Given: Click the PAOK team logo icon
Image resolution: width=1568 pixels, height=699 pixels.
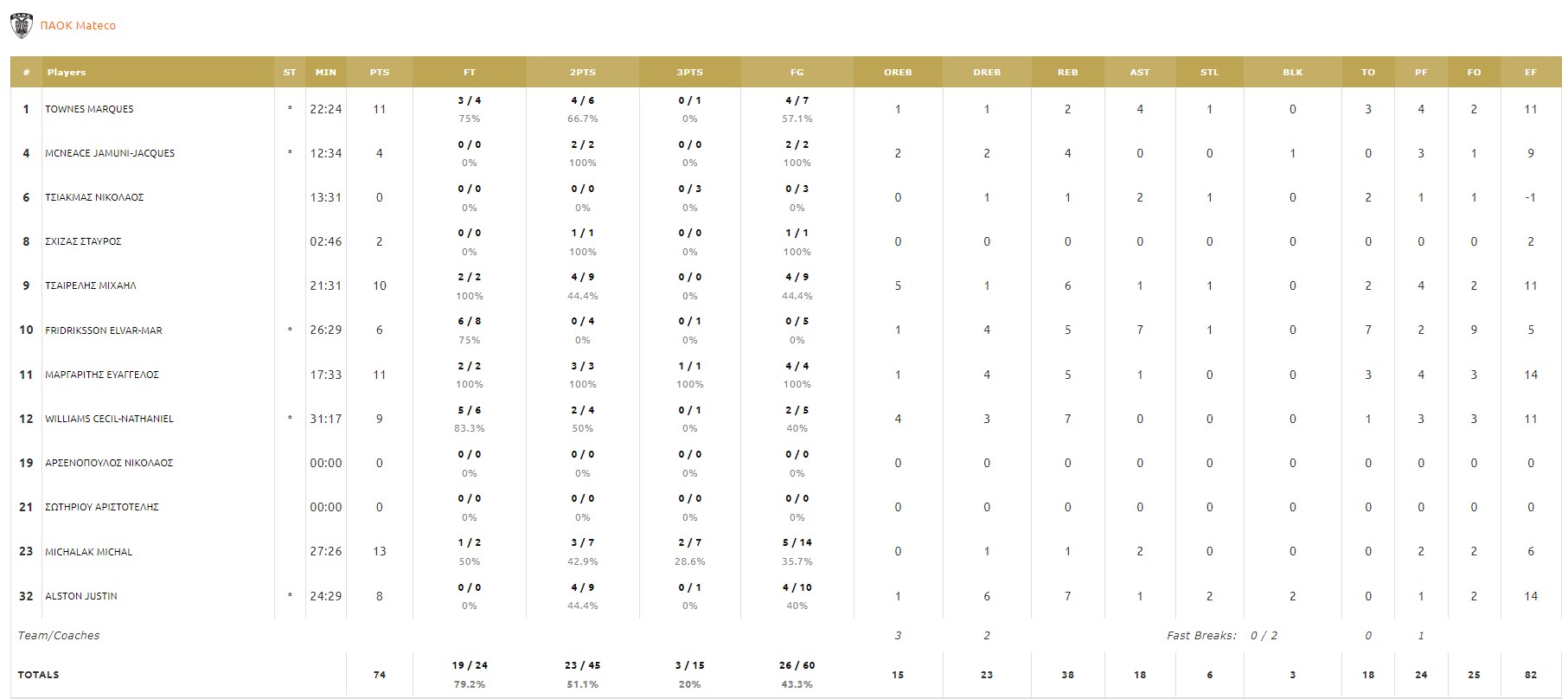Looking at the screenshot, I should [21, 26].
